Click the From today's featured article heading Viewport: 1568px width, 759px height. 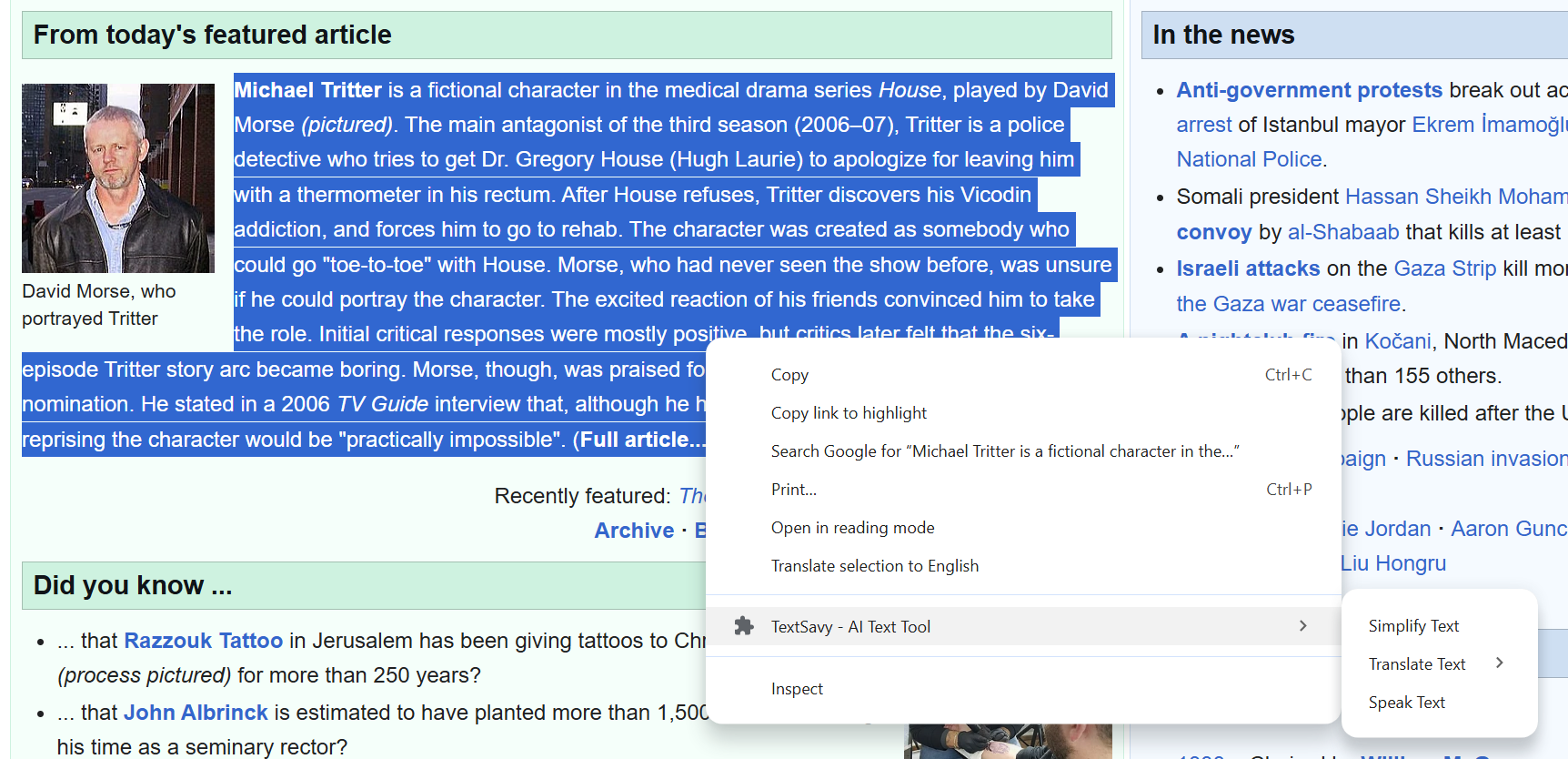(213, 35)
